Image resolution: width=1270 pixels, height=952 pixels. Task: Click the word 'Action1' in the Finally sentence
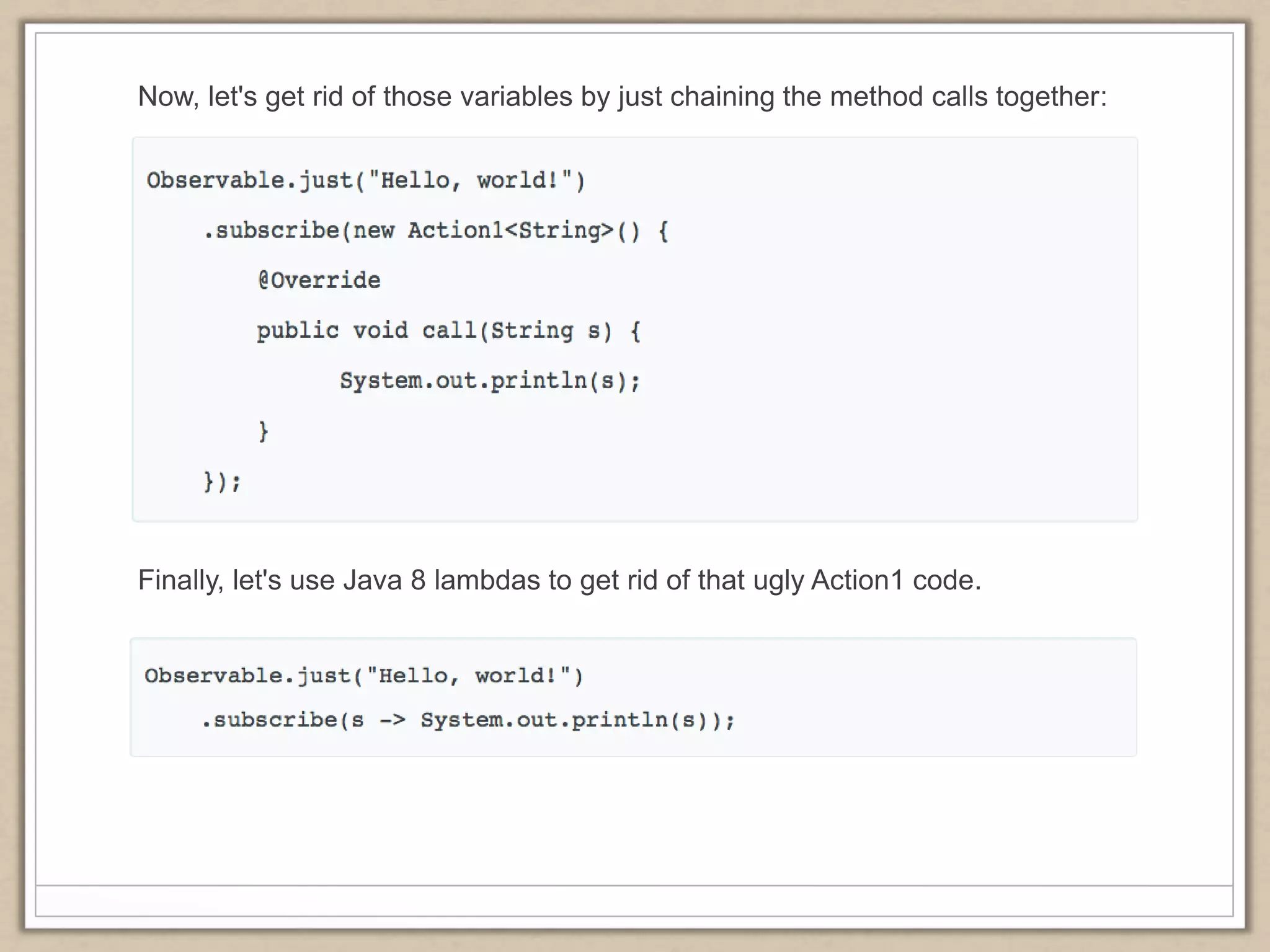857,581
